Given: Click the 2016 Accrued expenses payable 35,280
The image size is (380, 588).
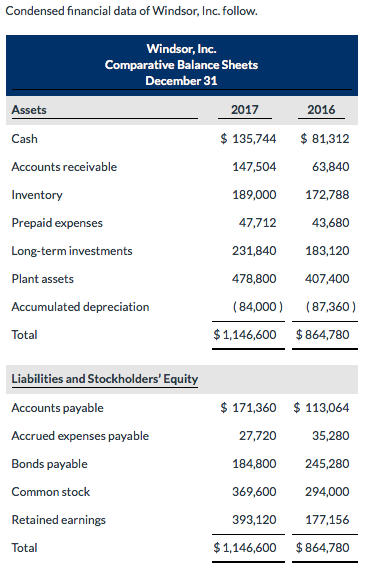Looking at the screenshot, I should pos(330,436).
